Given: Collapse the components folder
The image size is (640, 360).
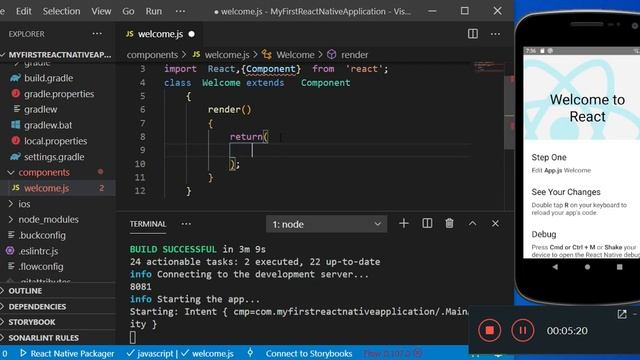Looking at the screenshot, I should 44,172.
